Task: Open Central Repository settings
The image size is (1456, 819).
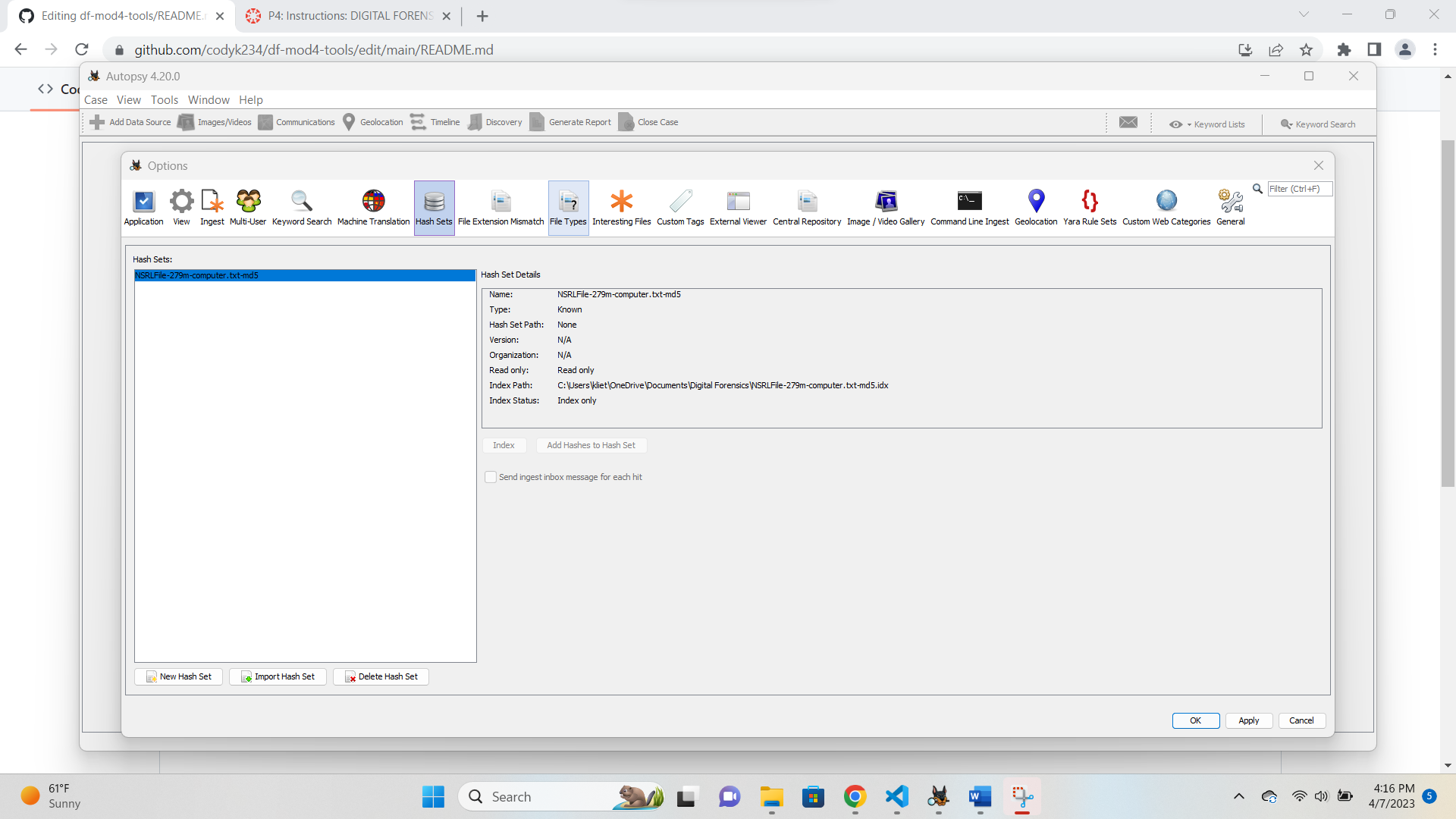Action: [806, 206]
